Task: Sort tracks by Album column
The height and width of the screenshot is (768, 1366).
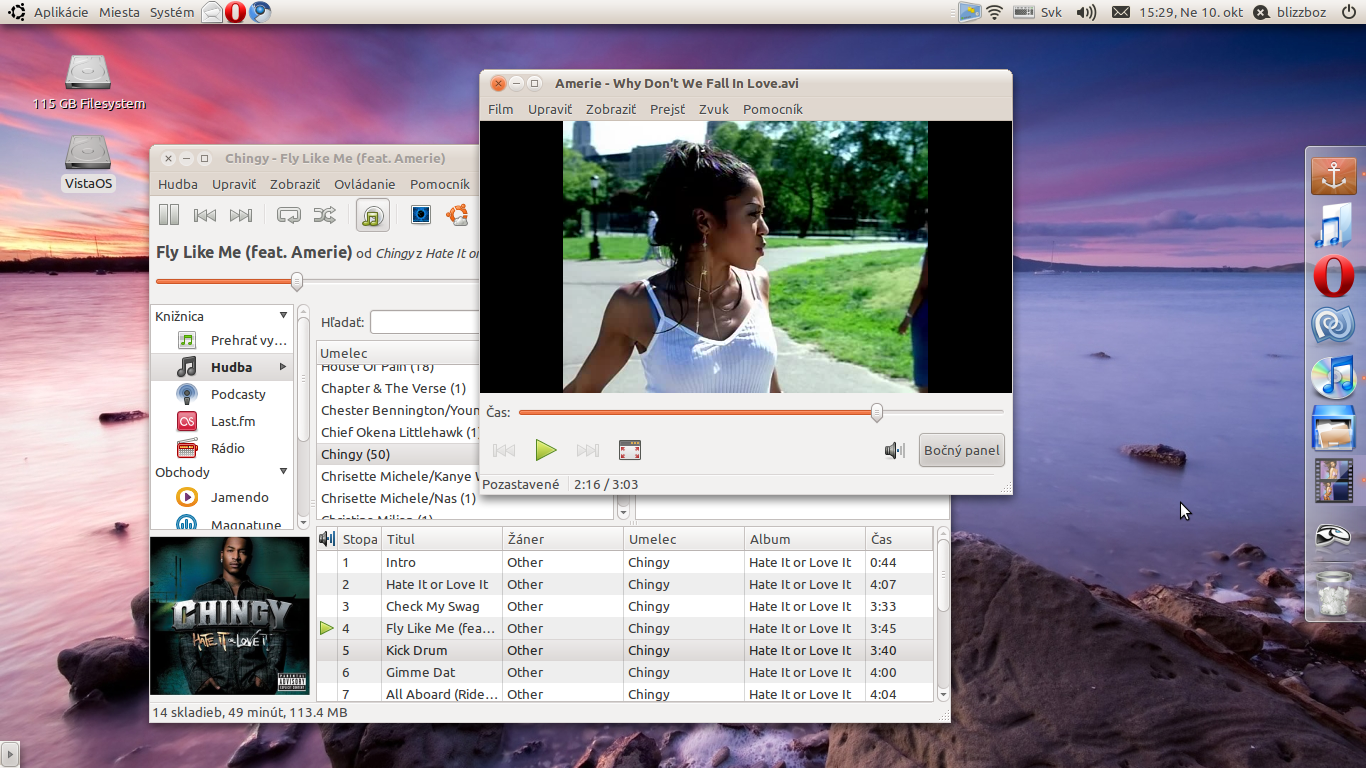Action: point(804,539)
